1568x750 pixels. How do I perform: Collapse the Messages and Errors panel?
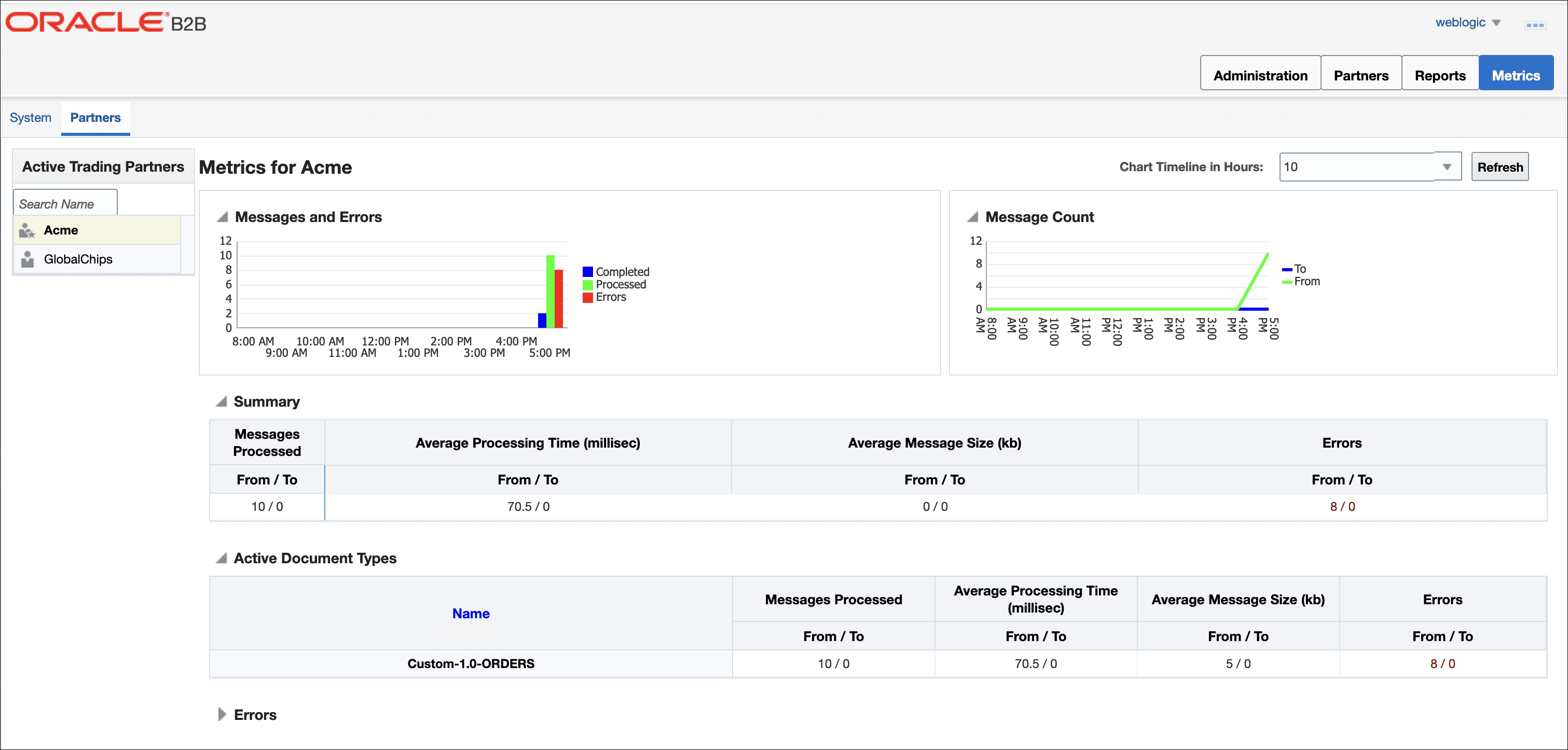(223, 216)
